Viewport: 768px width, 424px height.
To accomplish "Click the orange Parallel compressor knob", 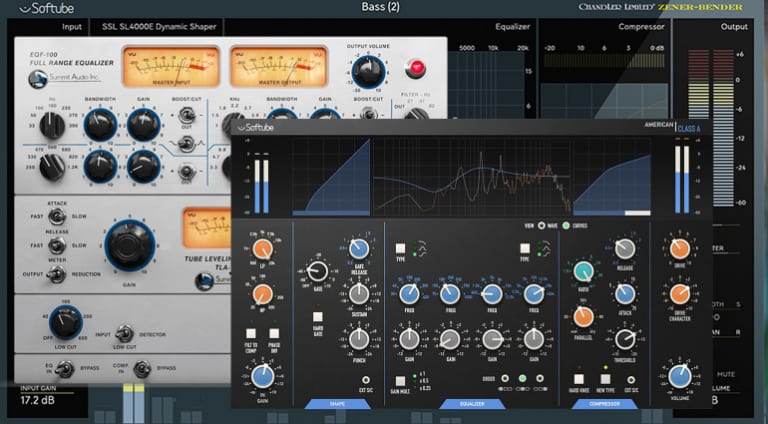I will 583,318.
